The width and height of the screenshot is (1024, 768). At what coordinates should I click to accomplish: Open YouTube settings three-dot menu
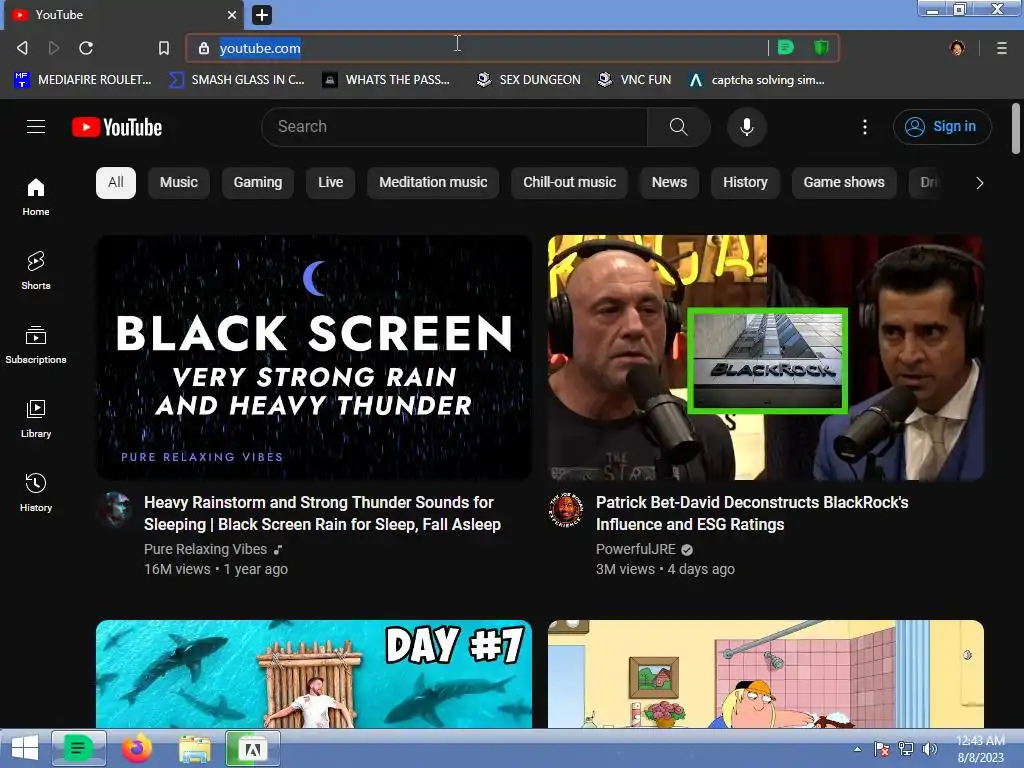tap(865, 127)
